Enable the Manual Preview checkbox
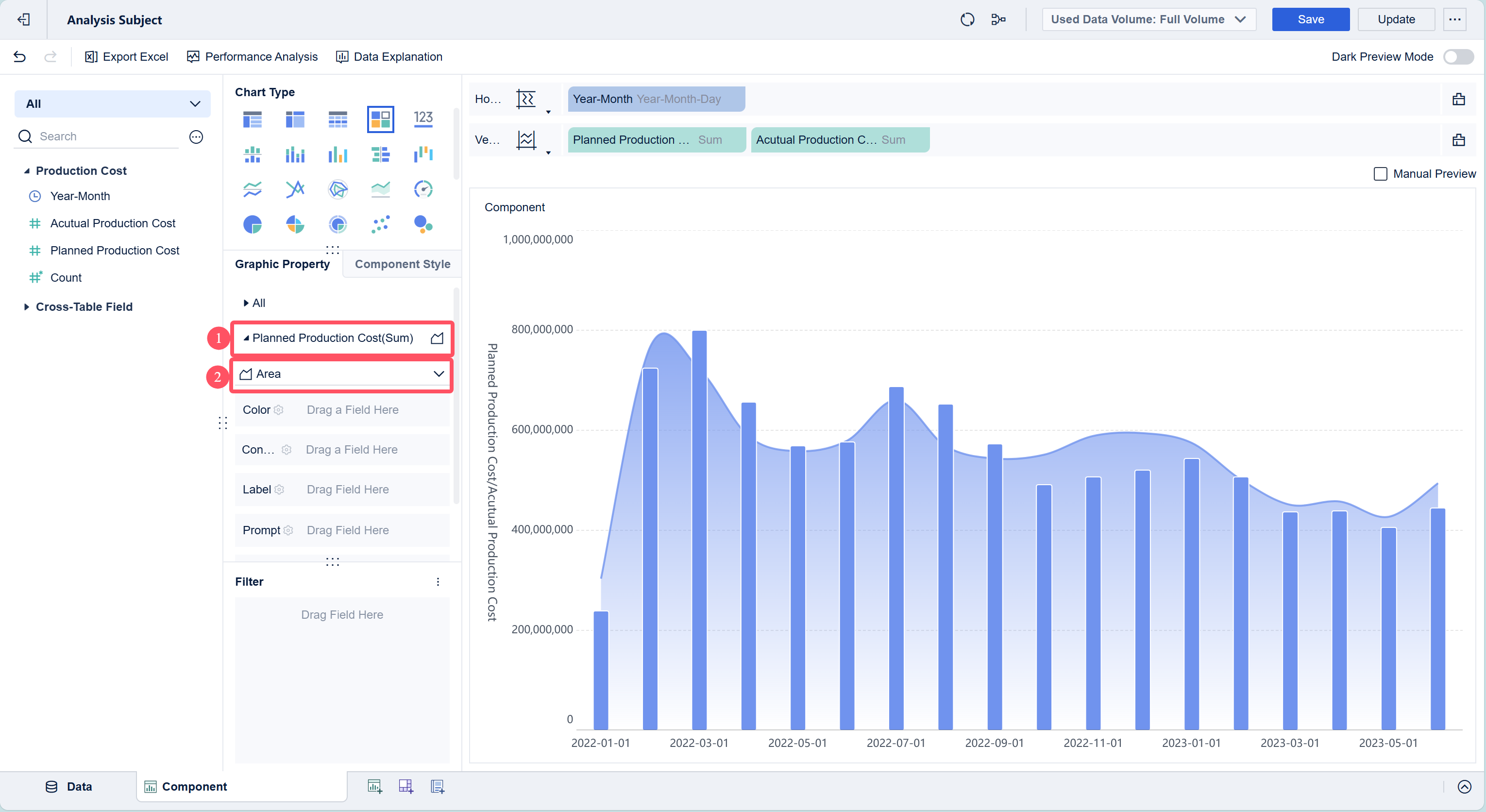The image size is (1486, 812). pos(1381,174)
